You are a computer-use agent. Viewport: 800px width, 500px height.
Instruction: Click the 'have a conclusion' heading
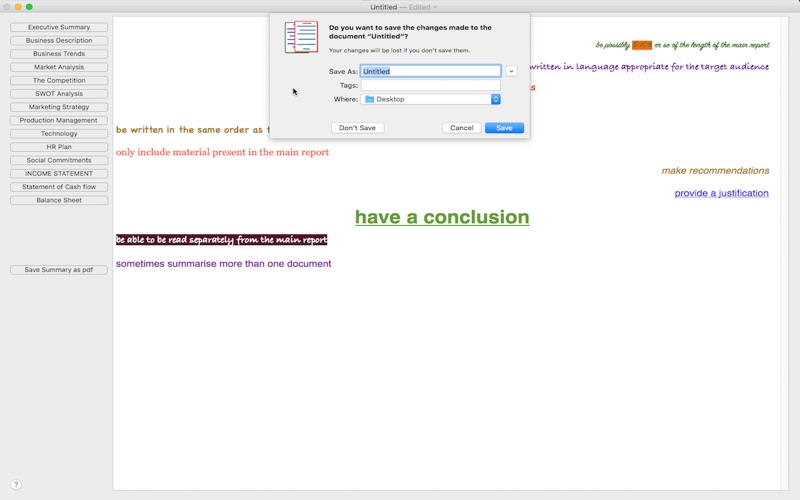click(442, 217)
